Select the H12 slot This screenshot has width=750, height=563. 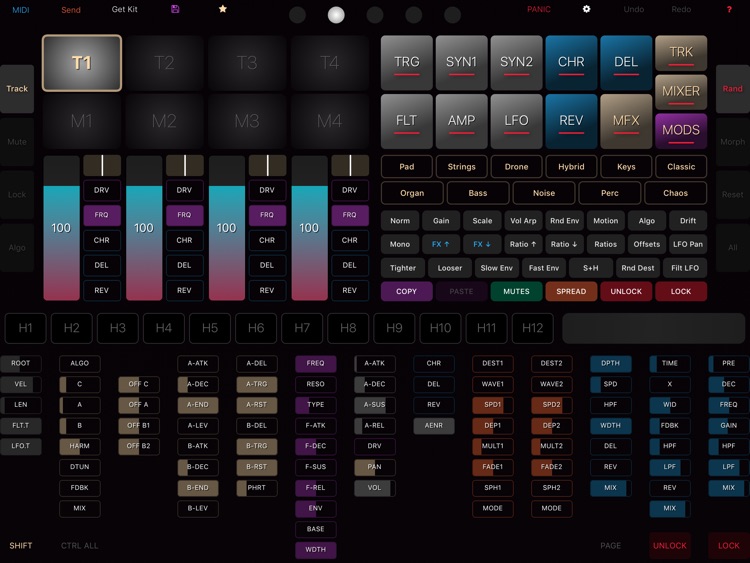tap(532, 328)
